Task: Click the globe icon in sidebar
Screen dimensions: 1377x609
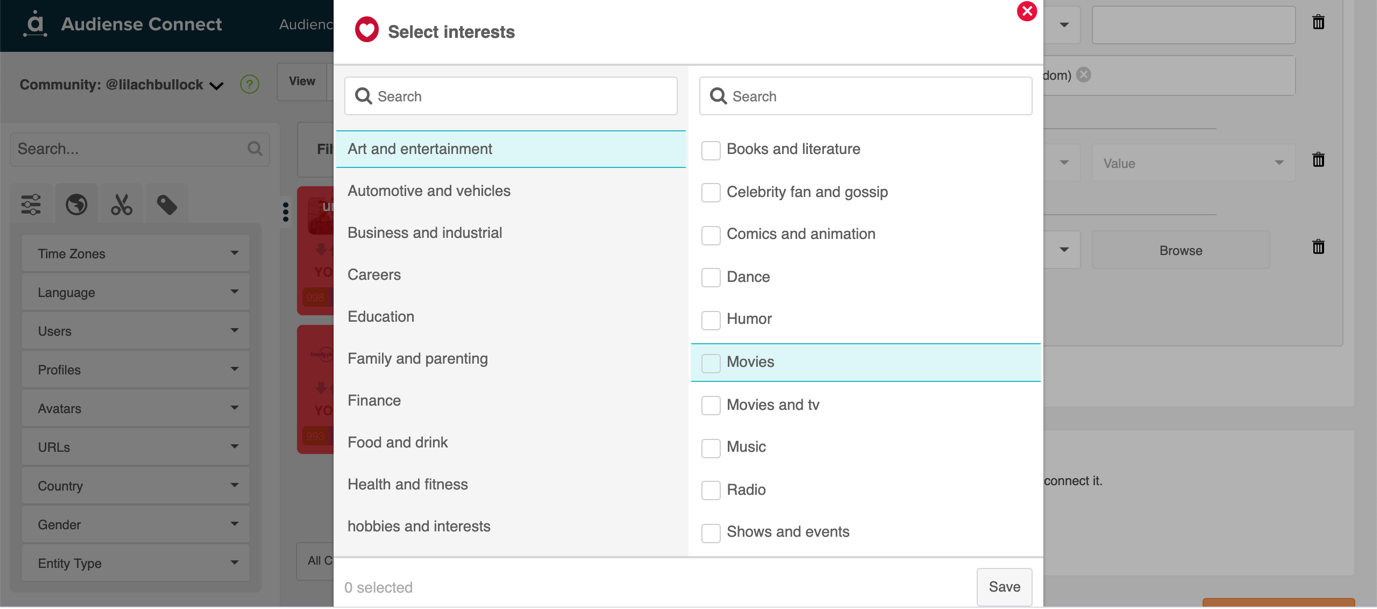Action: point(76,205)
